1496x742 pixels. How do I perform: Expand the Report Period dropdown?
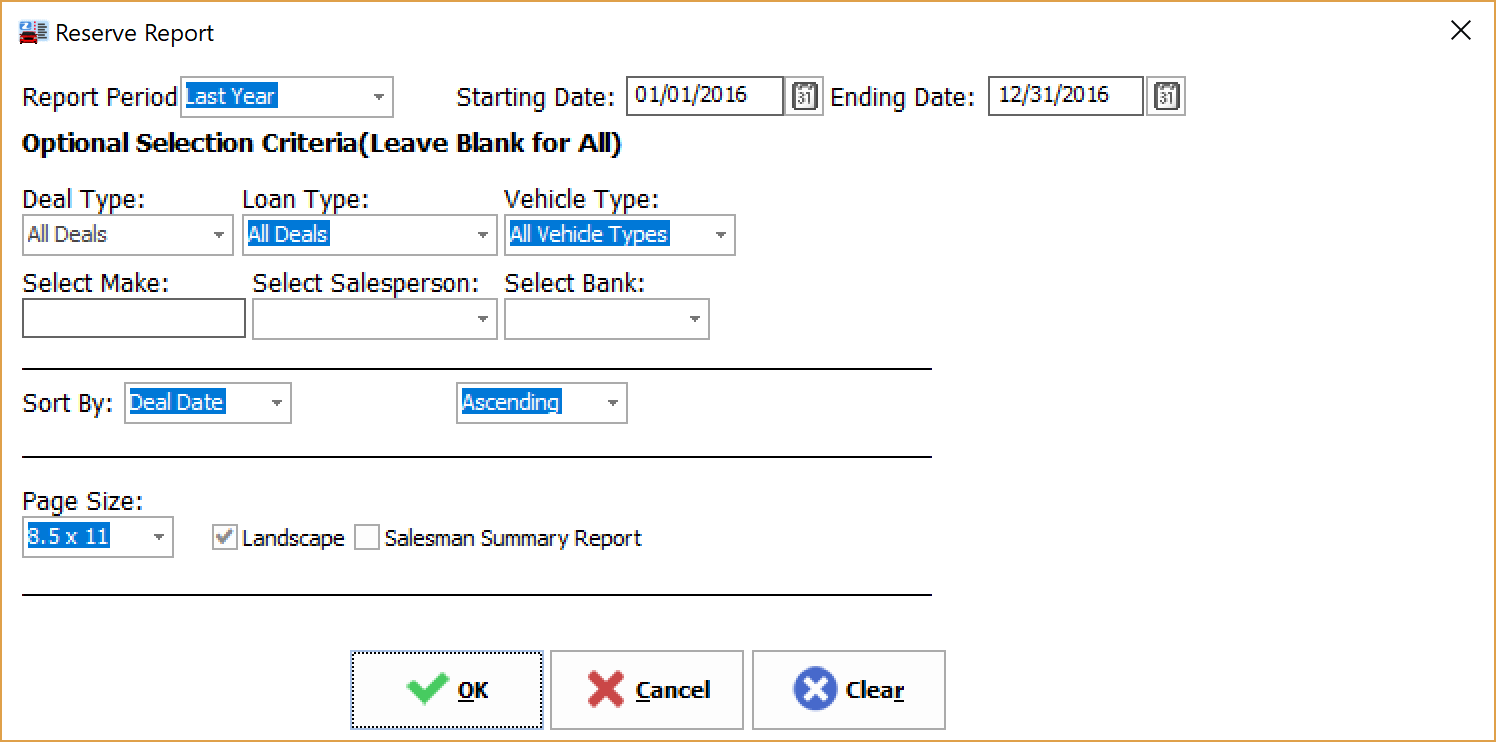tap(379, 97)
